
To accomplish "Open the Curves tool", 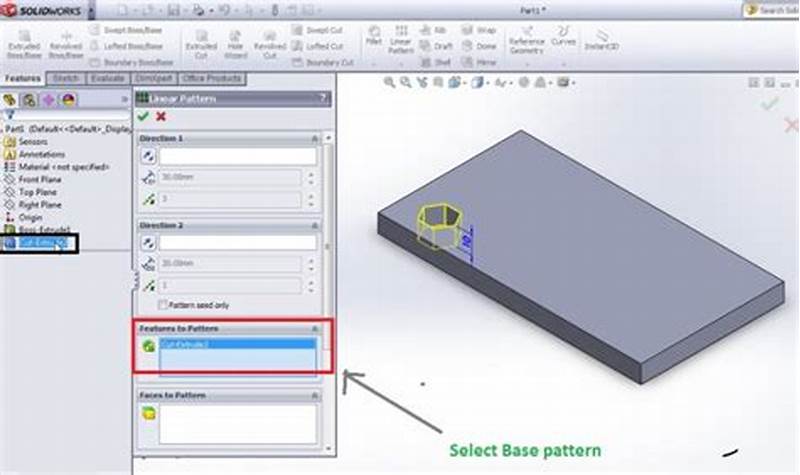I will pyautogui.click(x=564, y=36).
